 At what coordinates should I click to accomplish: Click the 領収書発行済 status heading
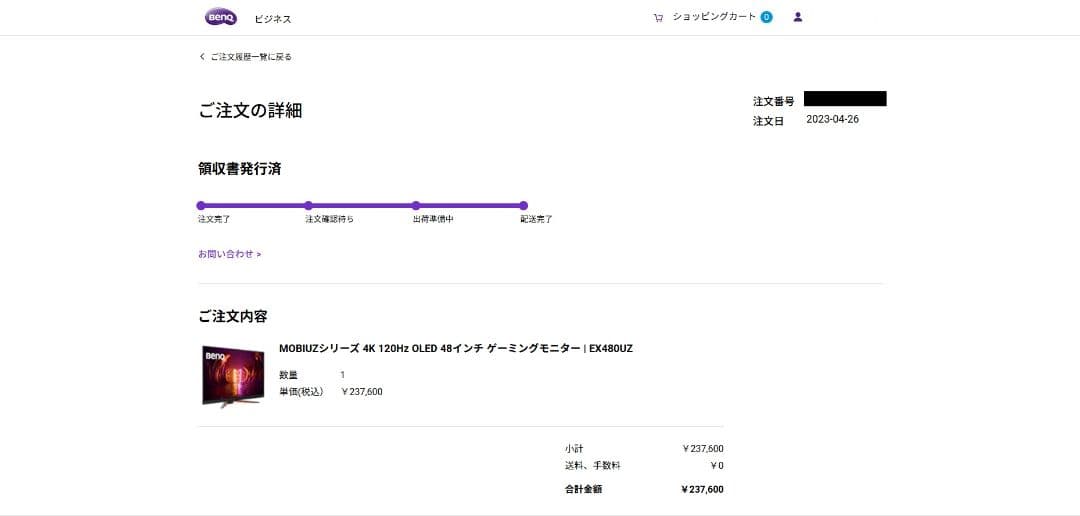(x=240, y=169)
